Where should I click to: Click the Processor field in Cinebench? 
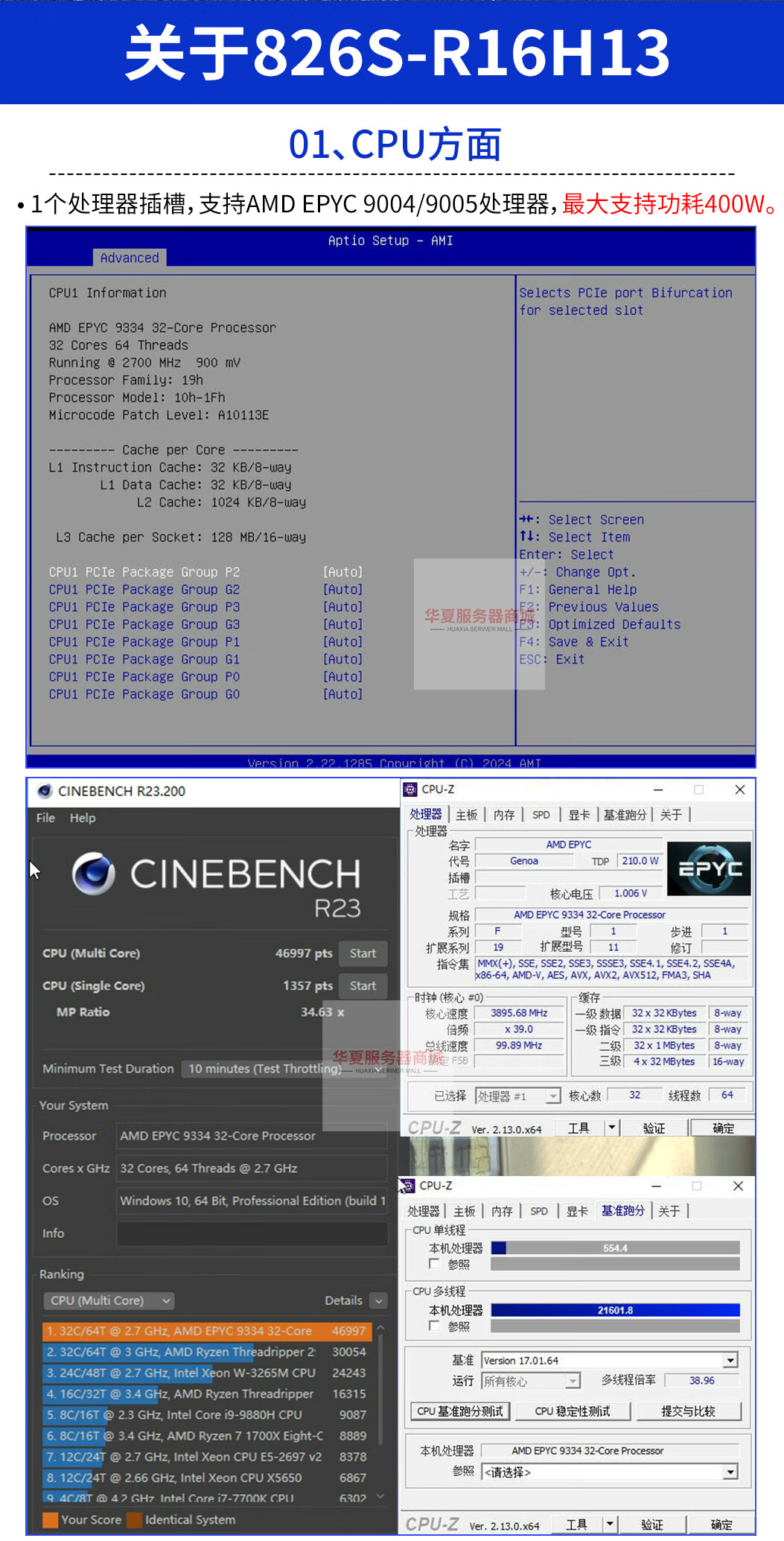[252, 1136]
